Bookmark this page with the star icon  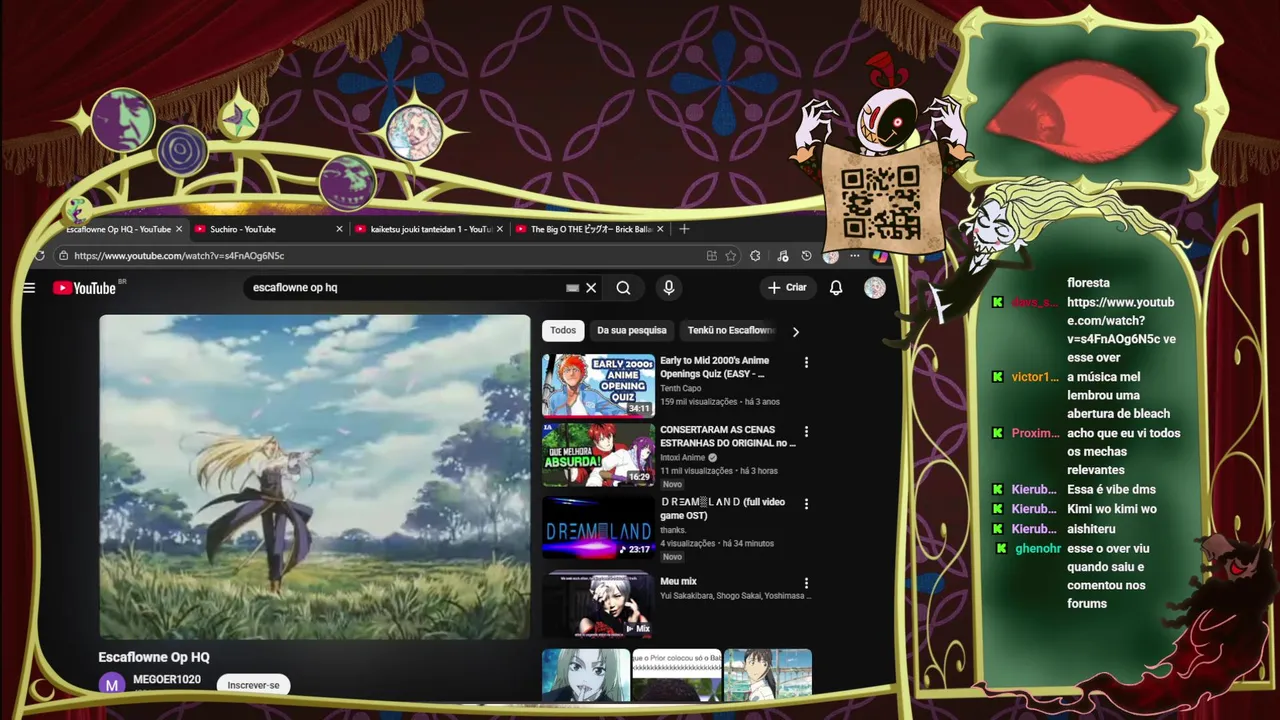(x=731, y=256)
